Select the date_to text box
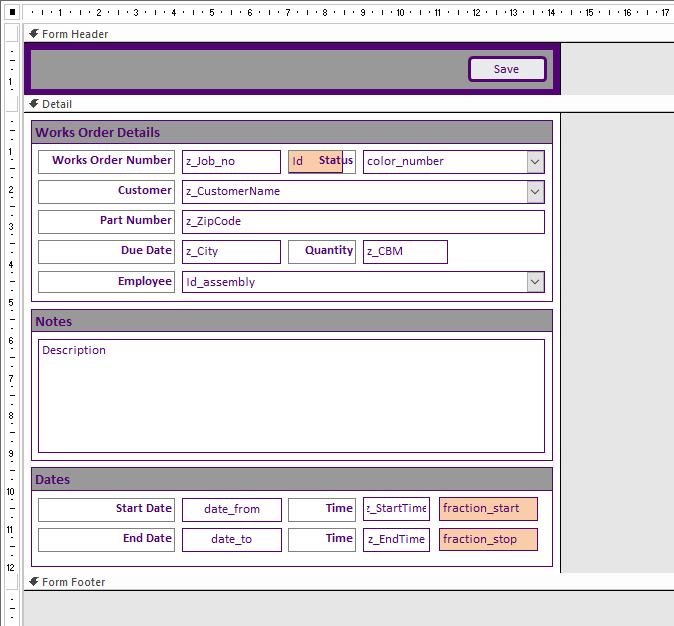Screen dimensions: 674x626 [x=232, y=540]
